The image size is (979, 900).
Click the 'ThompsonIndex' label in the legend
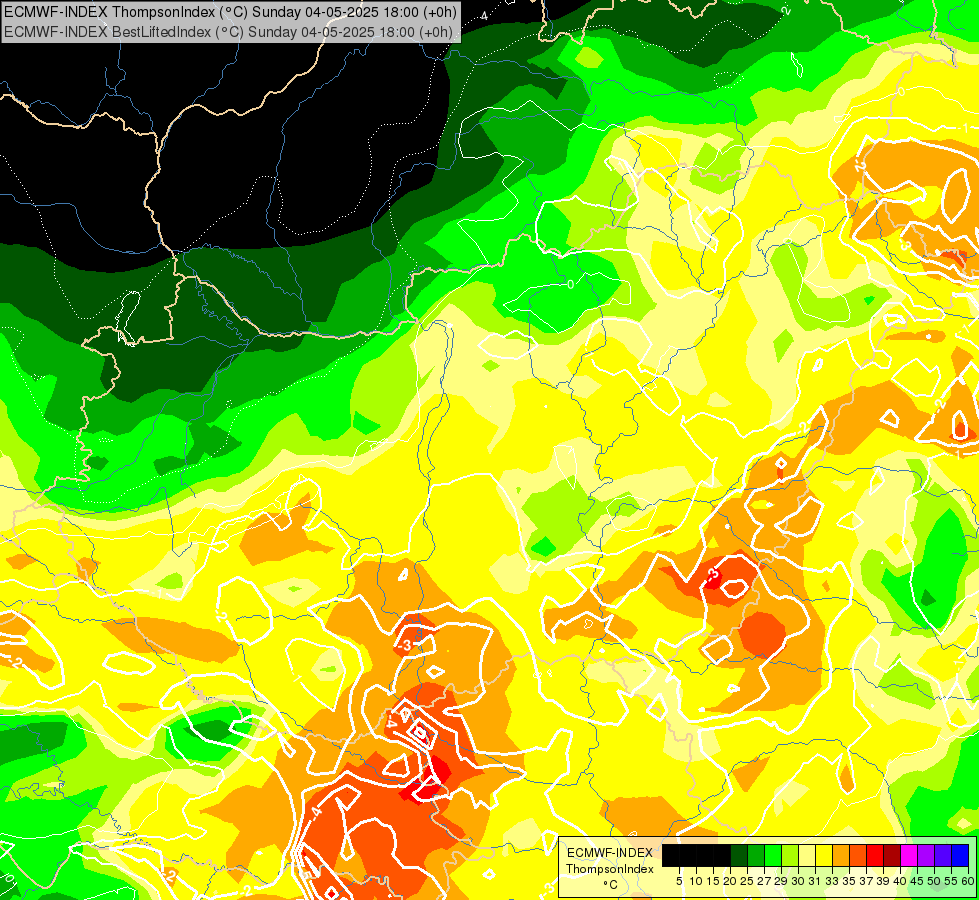click(x=610, y=869)
